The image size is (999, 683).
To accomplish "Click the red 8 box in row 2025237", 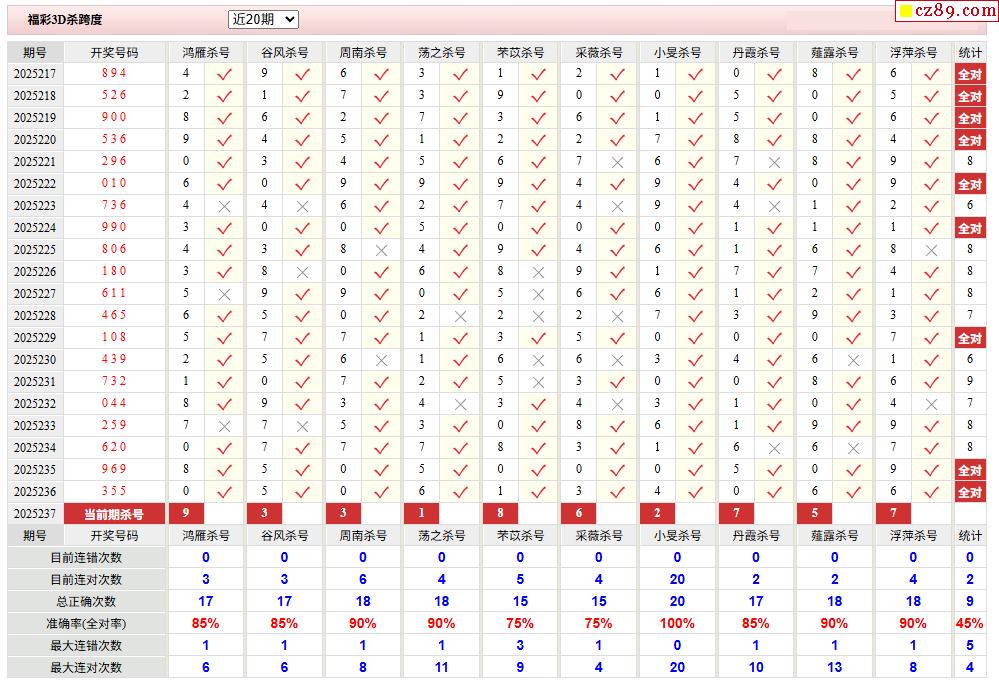I will click(500, 513).
